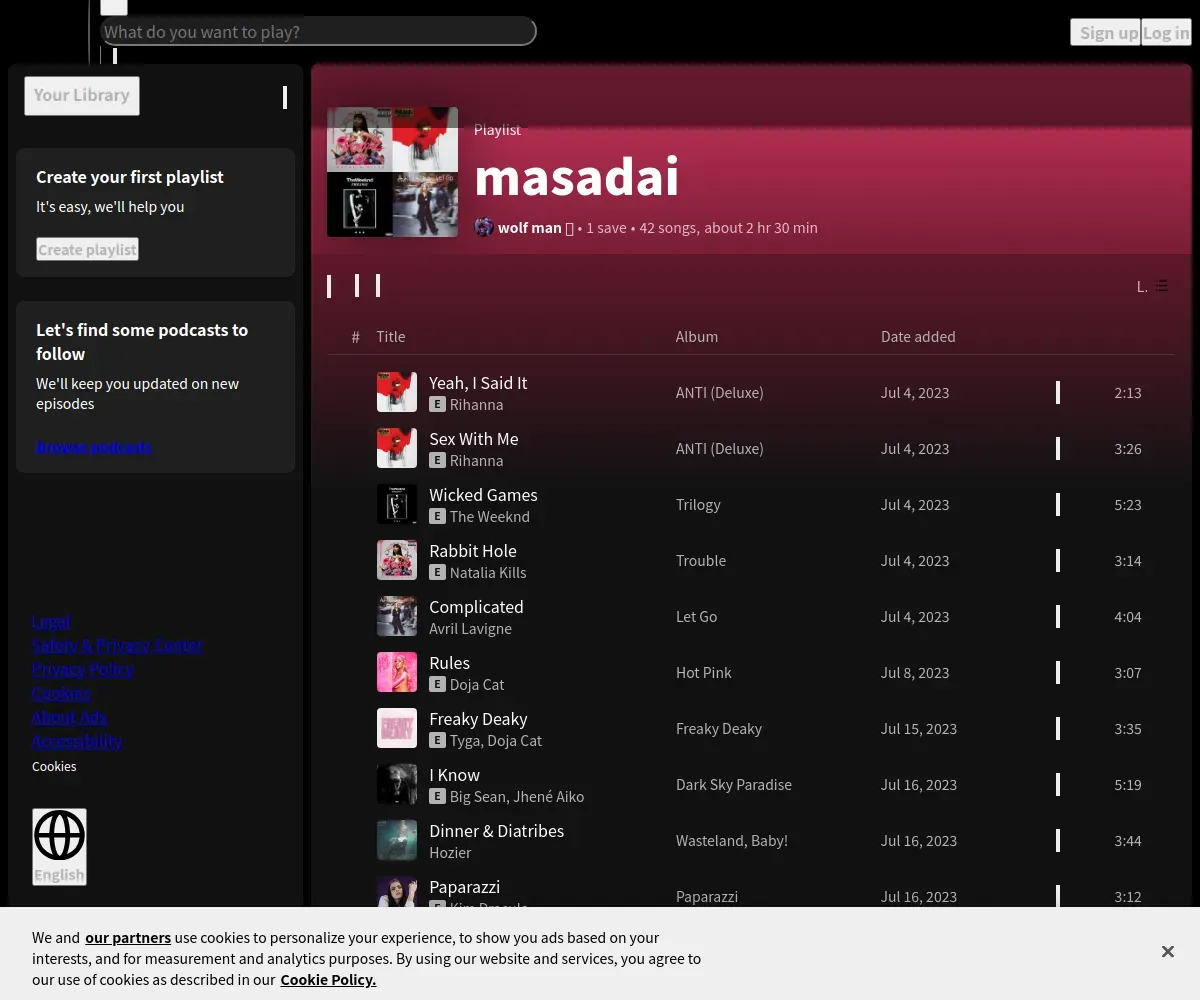Sort by the Album column header
The width and height of the screenshot is (1200, 1000).
coord(697,336)
